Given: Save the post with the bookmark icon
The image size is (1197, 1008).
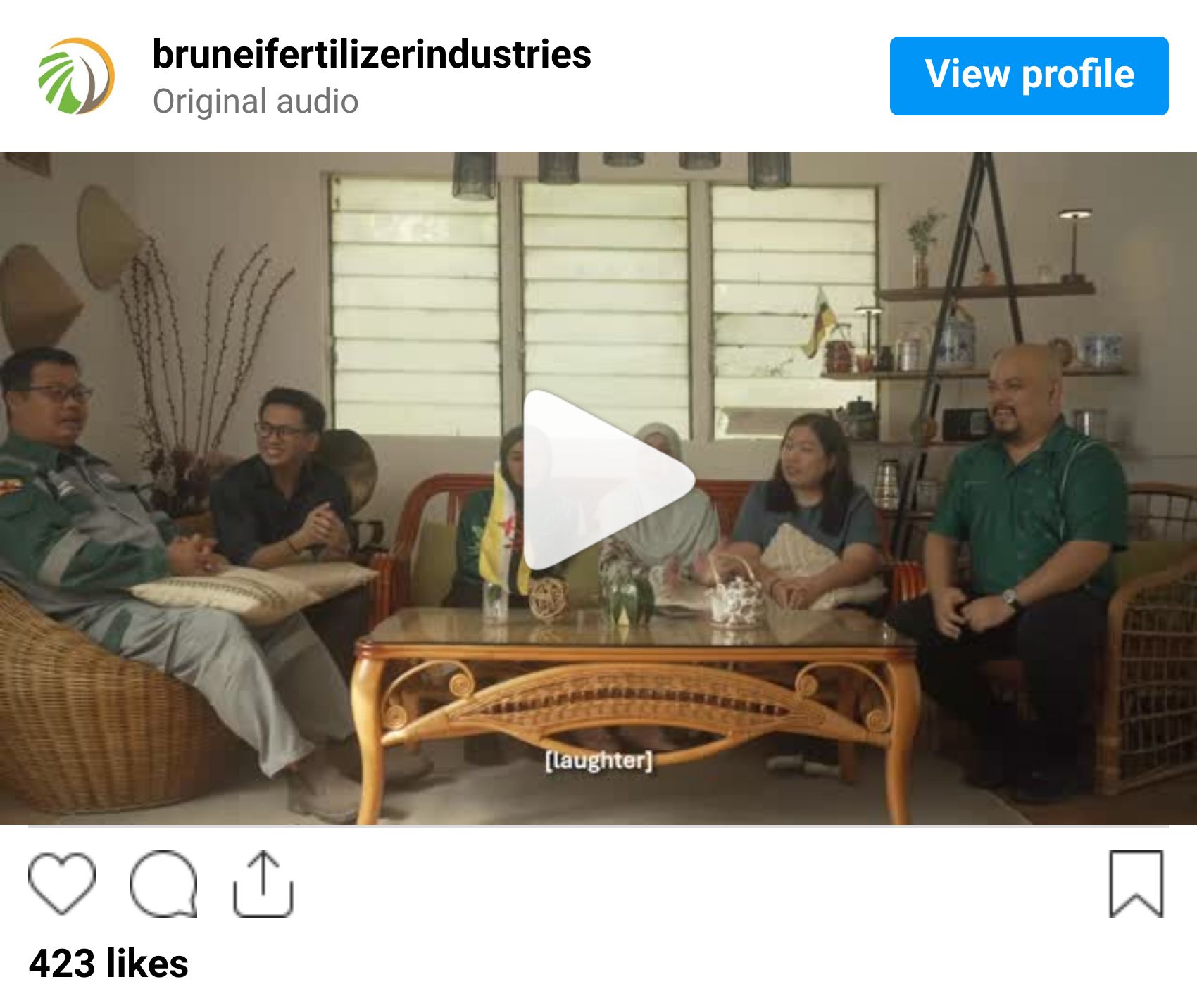Looking at the screenshot, I should point(1136,883).
